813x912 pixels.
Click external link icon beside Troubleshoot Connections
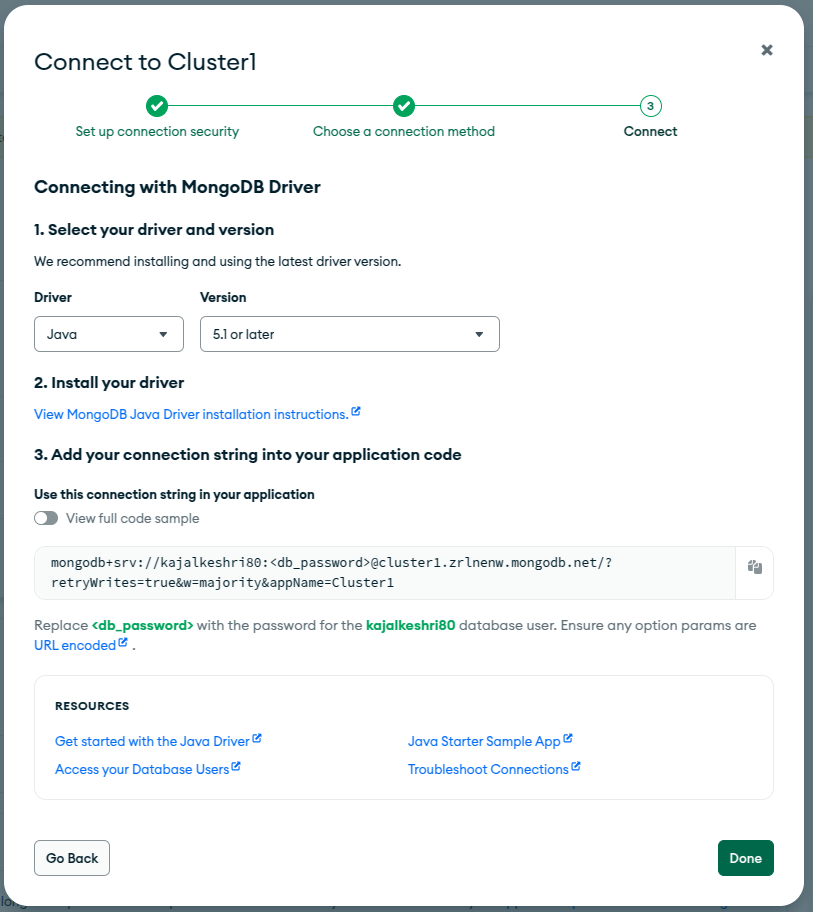(576, 767)
